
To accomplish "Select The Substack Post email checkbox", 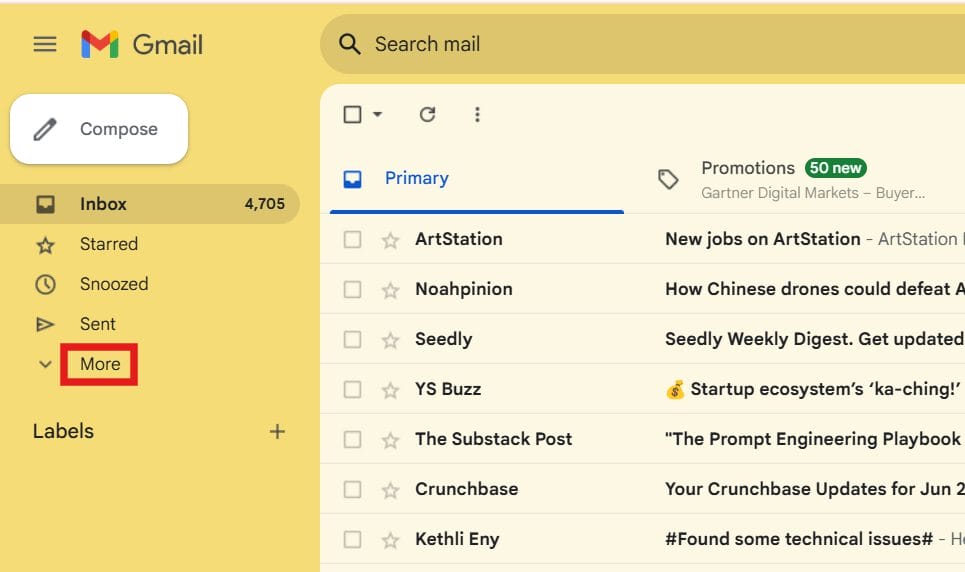I will 352,440.
